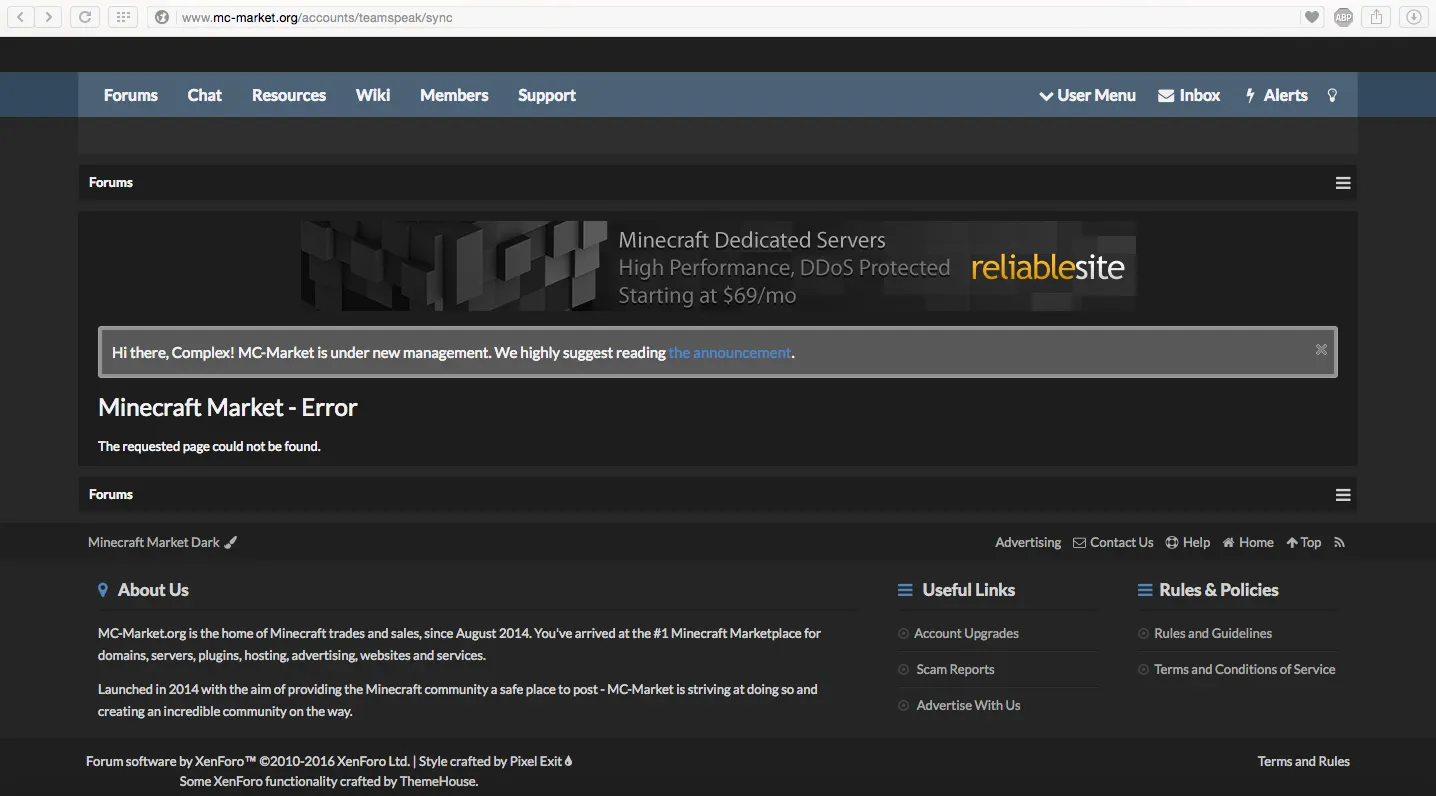Click Terms and Rules in bottom footer
This screenshot has height=796, width=1436.
(x=1304, y=761)
